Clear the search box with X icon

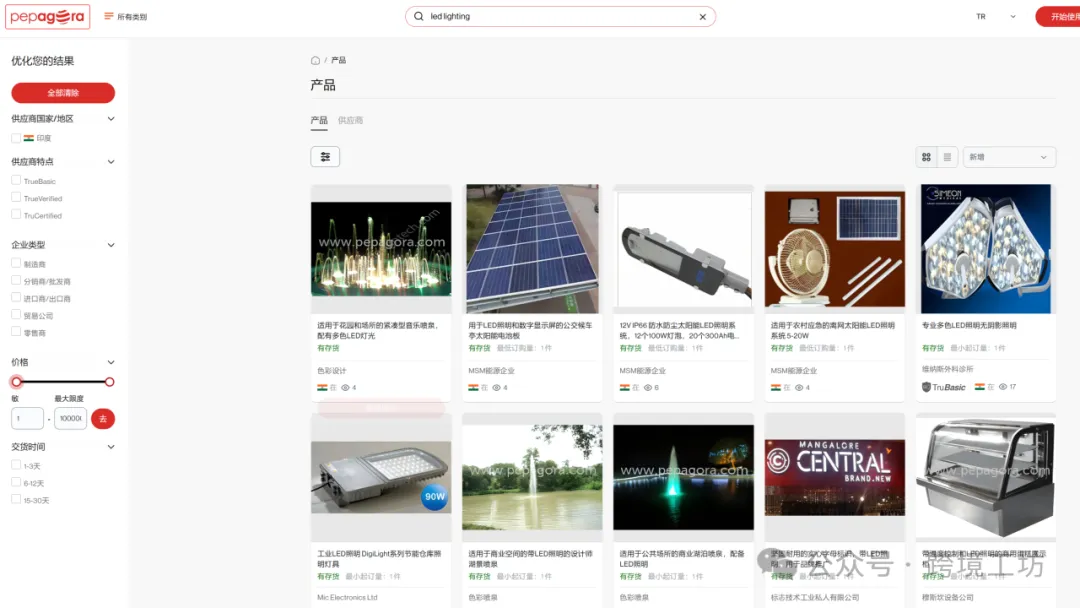[x=702, y=17]
